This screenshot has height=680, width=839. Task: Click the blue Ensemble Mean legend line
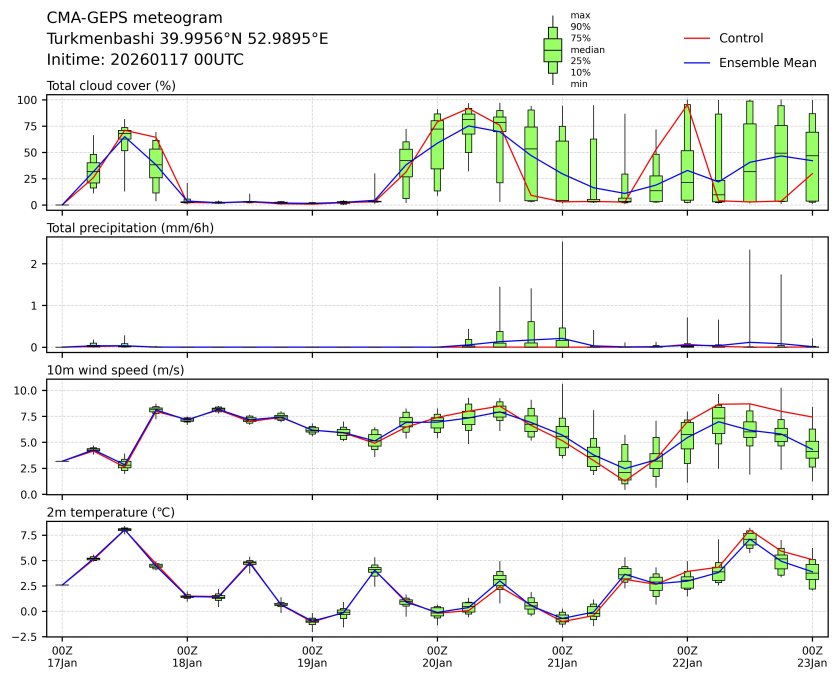click(698, 63)
